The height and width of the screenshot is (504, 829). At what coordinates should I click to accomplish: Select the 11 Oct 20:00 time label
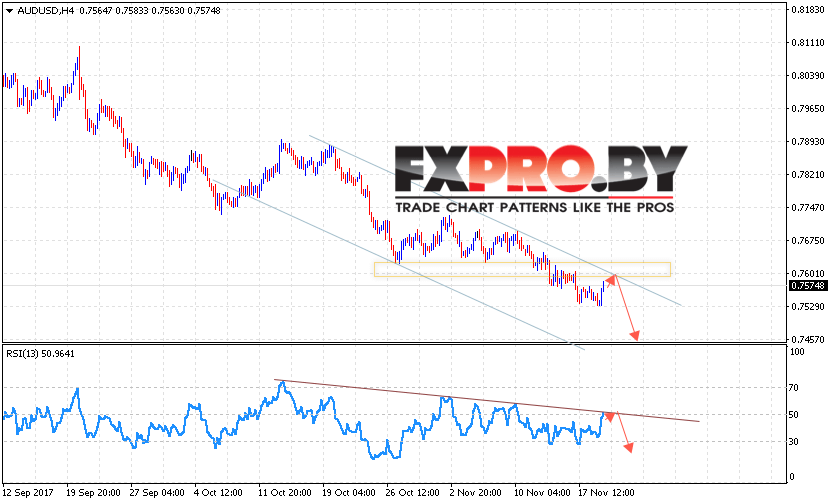[x=285, y=492]
